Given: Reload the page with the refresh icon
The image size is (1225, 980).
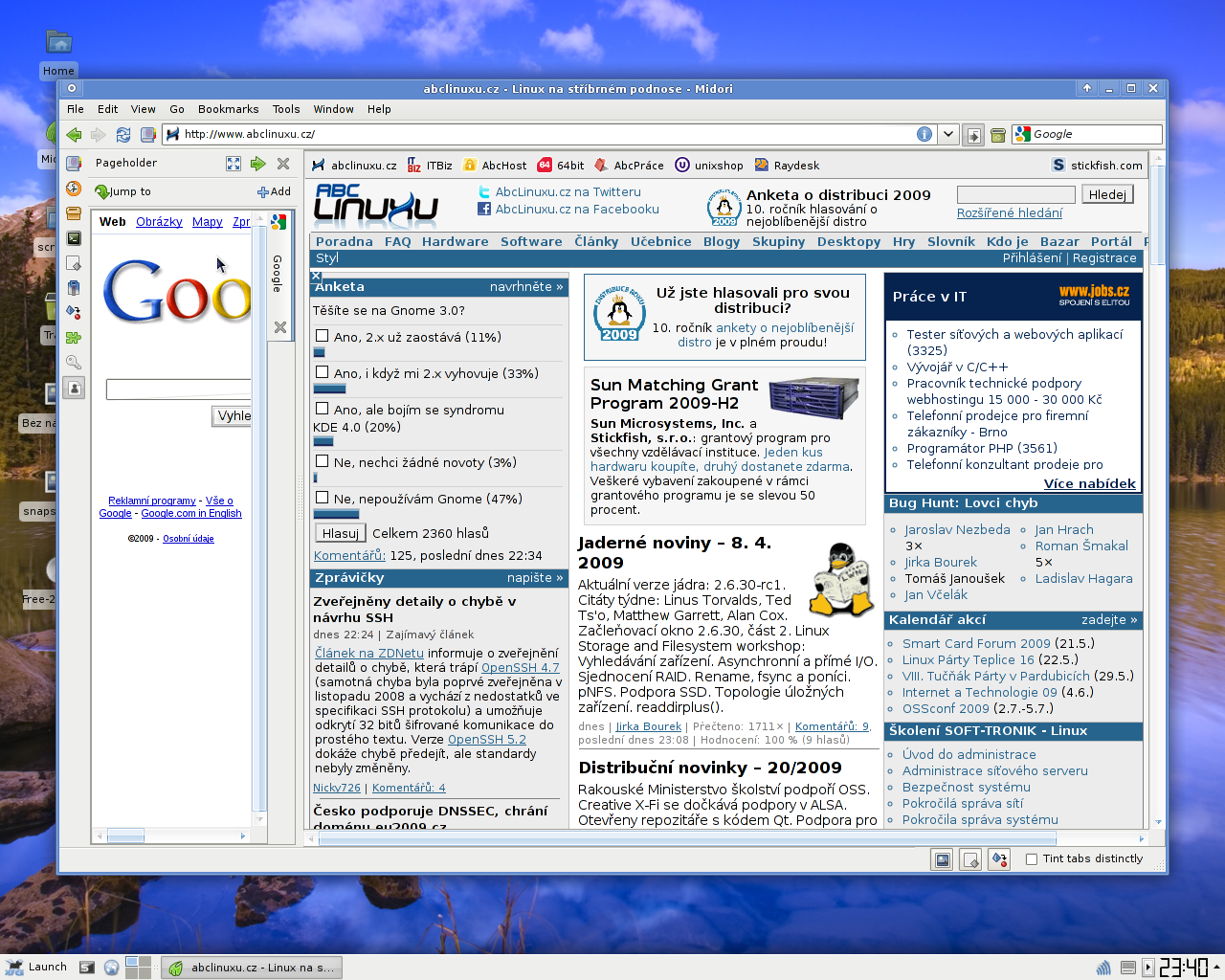Looking at the screenshot, I should (122, 135).
